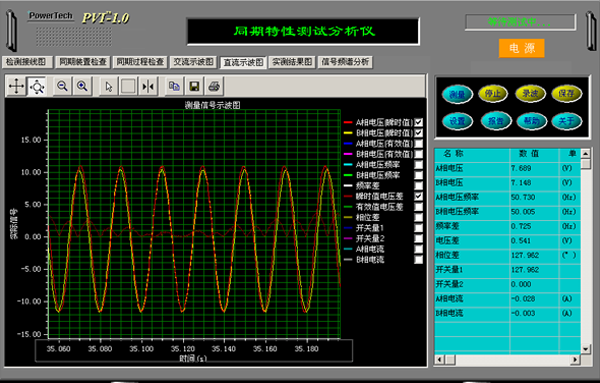Click the 关于 about oval button
Screen dimensions: 600x383
566,121
